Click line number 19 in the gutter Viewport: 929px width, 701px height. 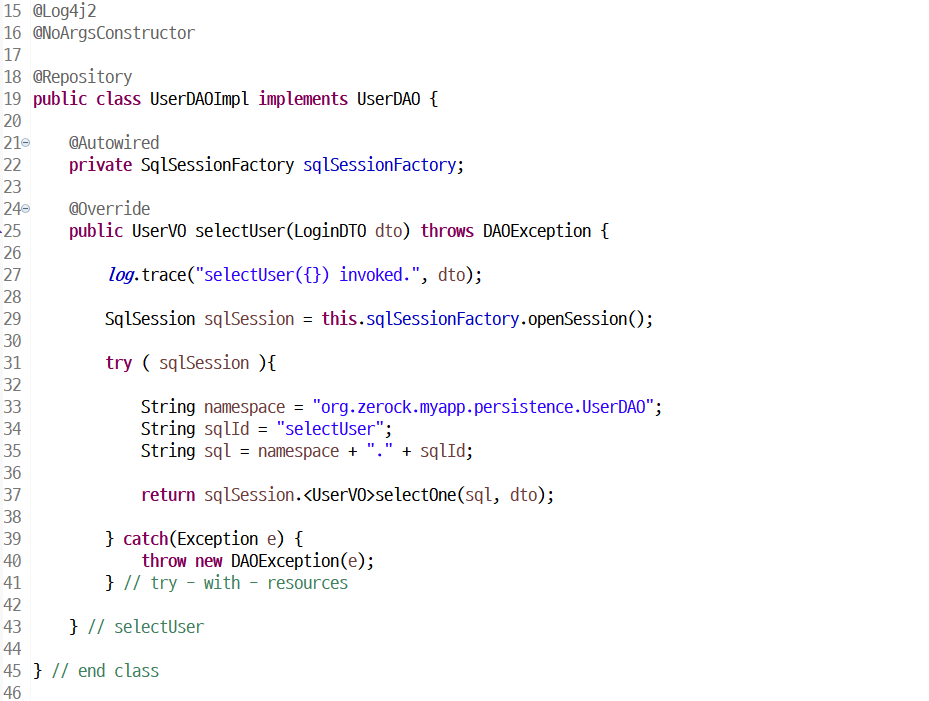pyautogui.click(x=12, y=99)
